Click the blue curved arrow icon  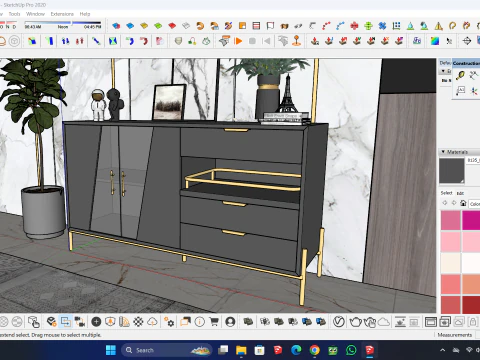pos(129,41)
